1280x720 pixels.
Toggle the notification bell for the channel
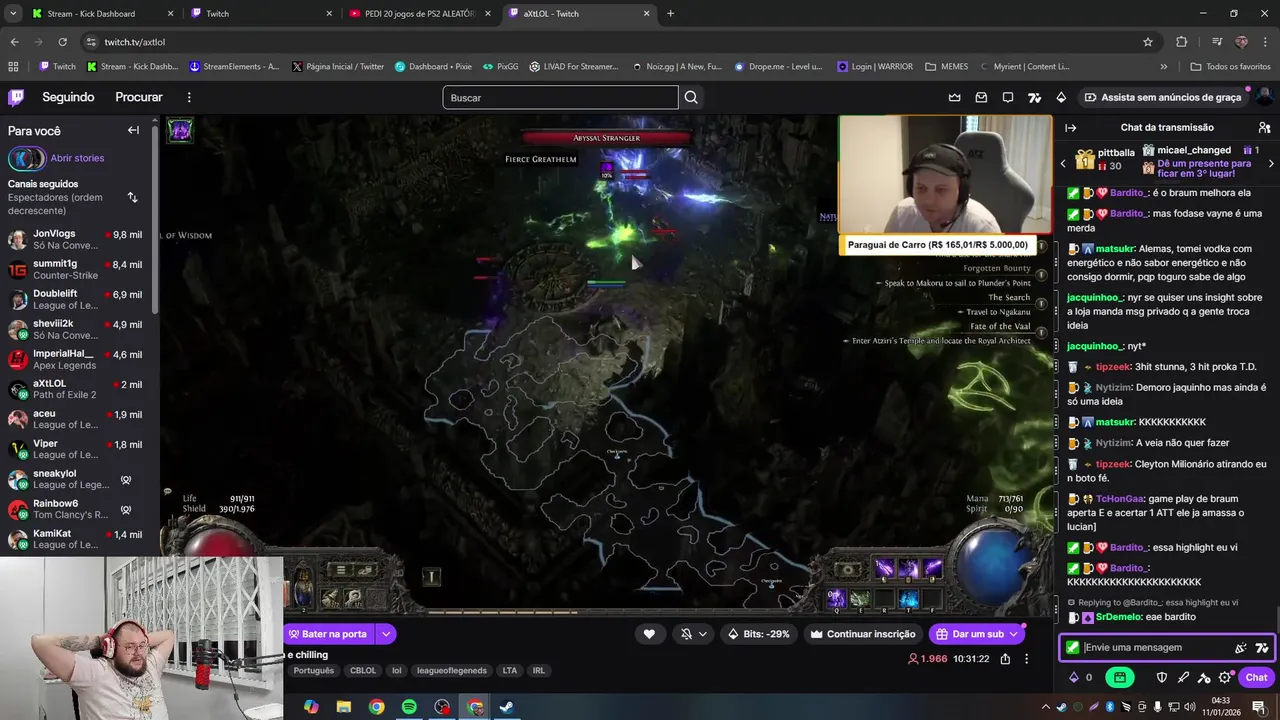click(686, 634)
